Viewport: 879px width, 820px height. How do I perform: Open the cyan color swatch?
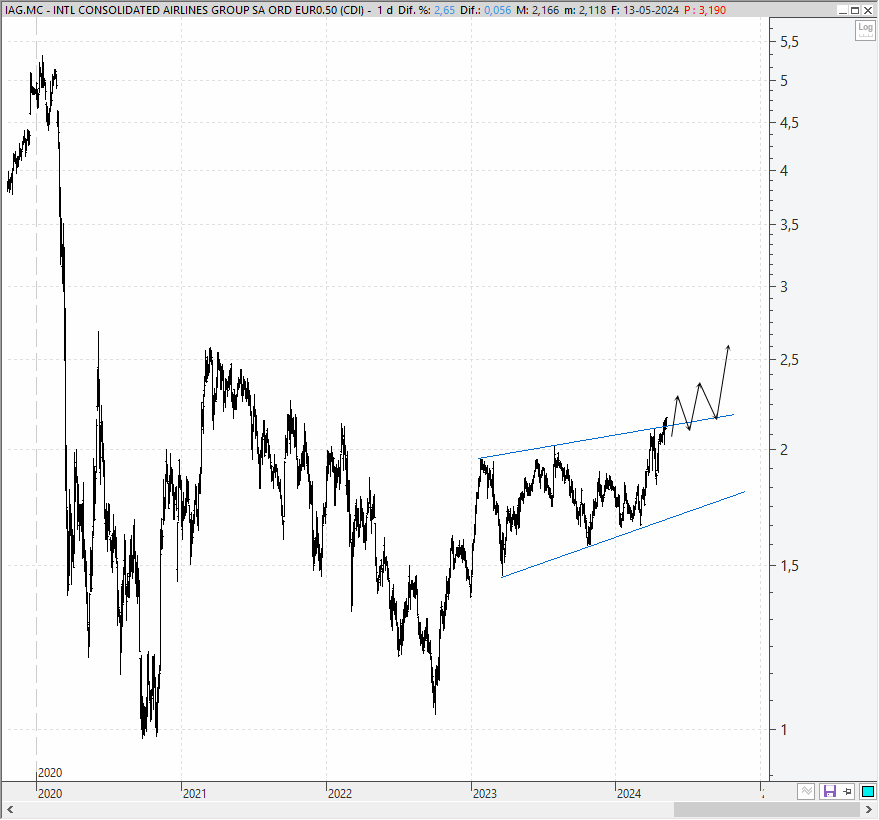point(868,791)
